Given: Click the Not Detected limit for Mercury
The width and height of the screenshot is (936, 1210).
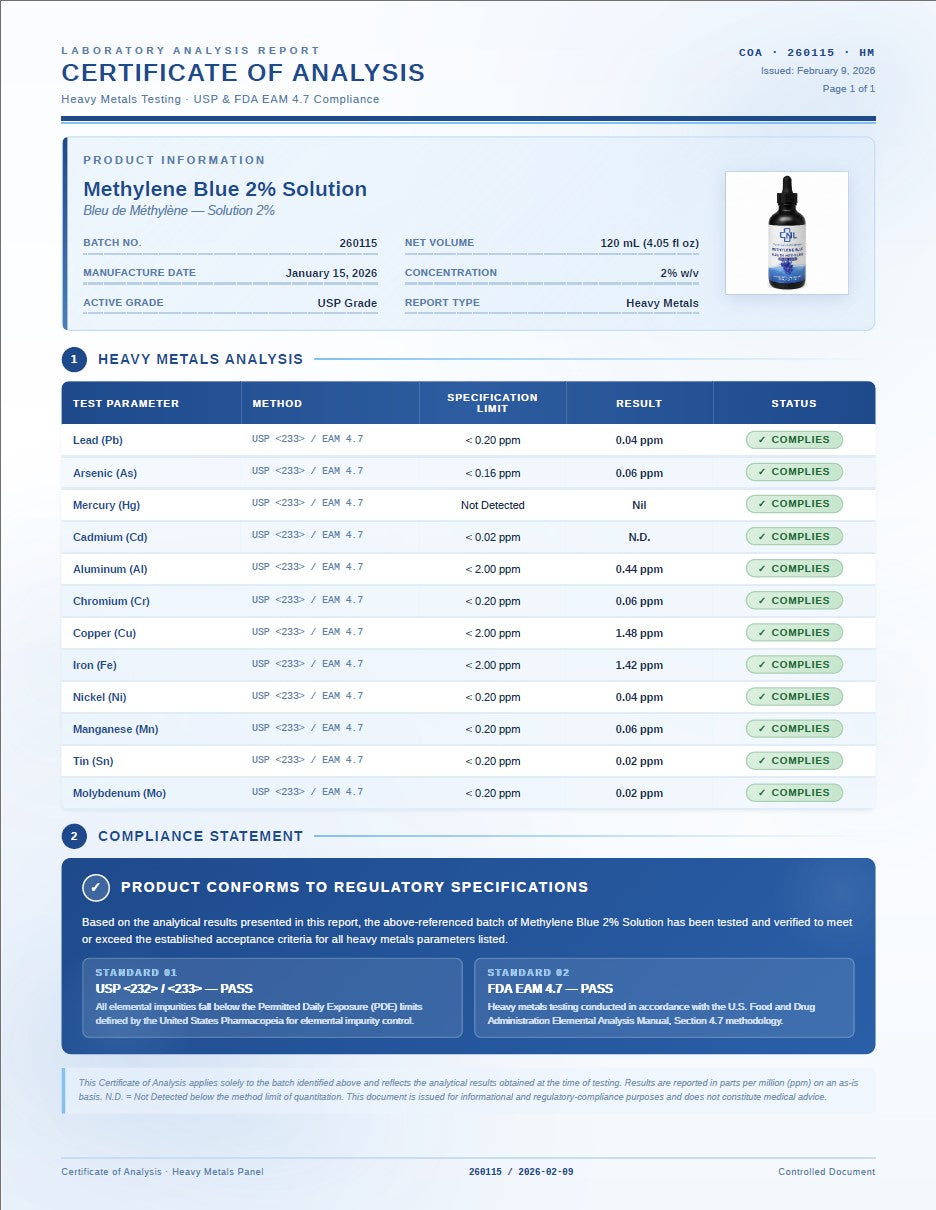Looking at the screenshot, I should pyautogui.click(x=492, y=505).
